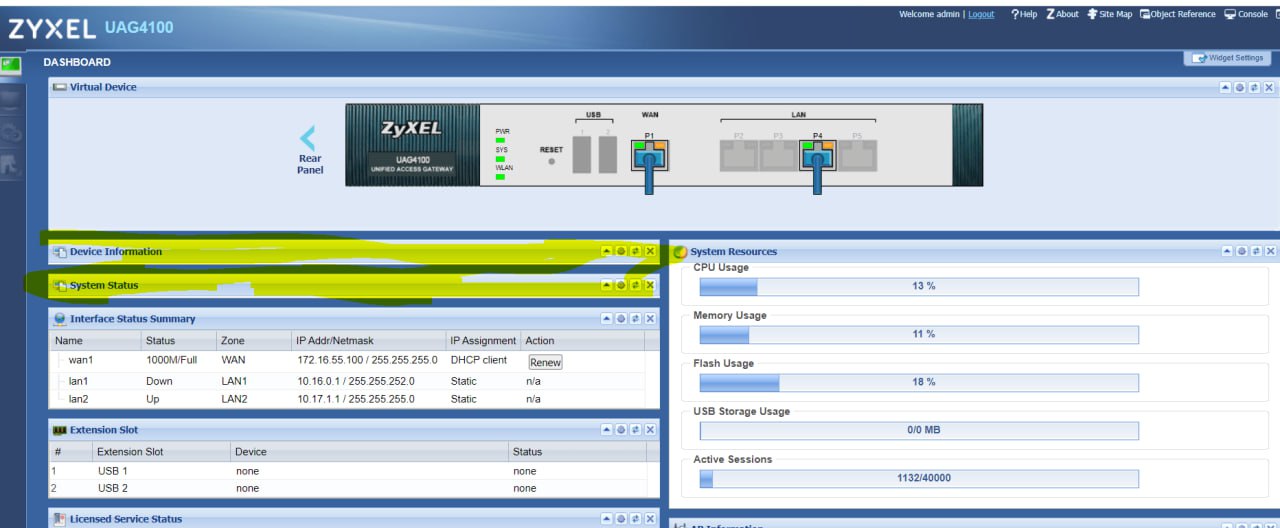
Task: Expand the System Status widget
Action: [607, 285]
